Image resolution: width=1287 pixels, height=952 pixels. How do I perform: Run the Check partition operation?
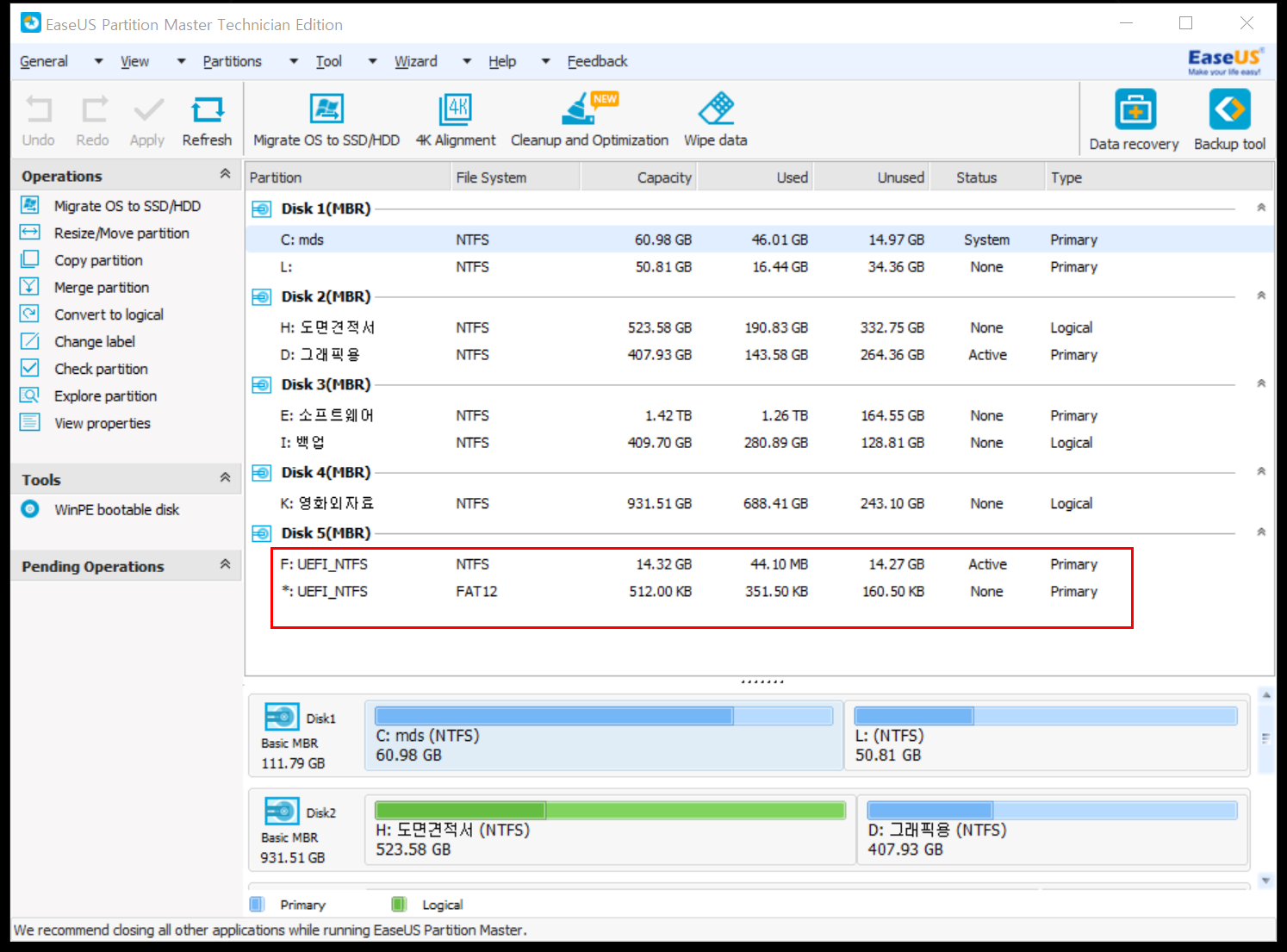[x=101, y=369]
